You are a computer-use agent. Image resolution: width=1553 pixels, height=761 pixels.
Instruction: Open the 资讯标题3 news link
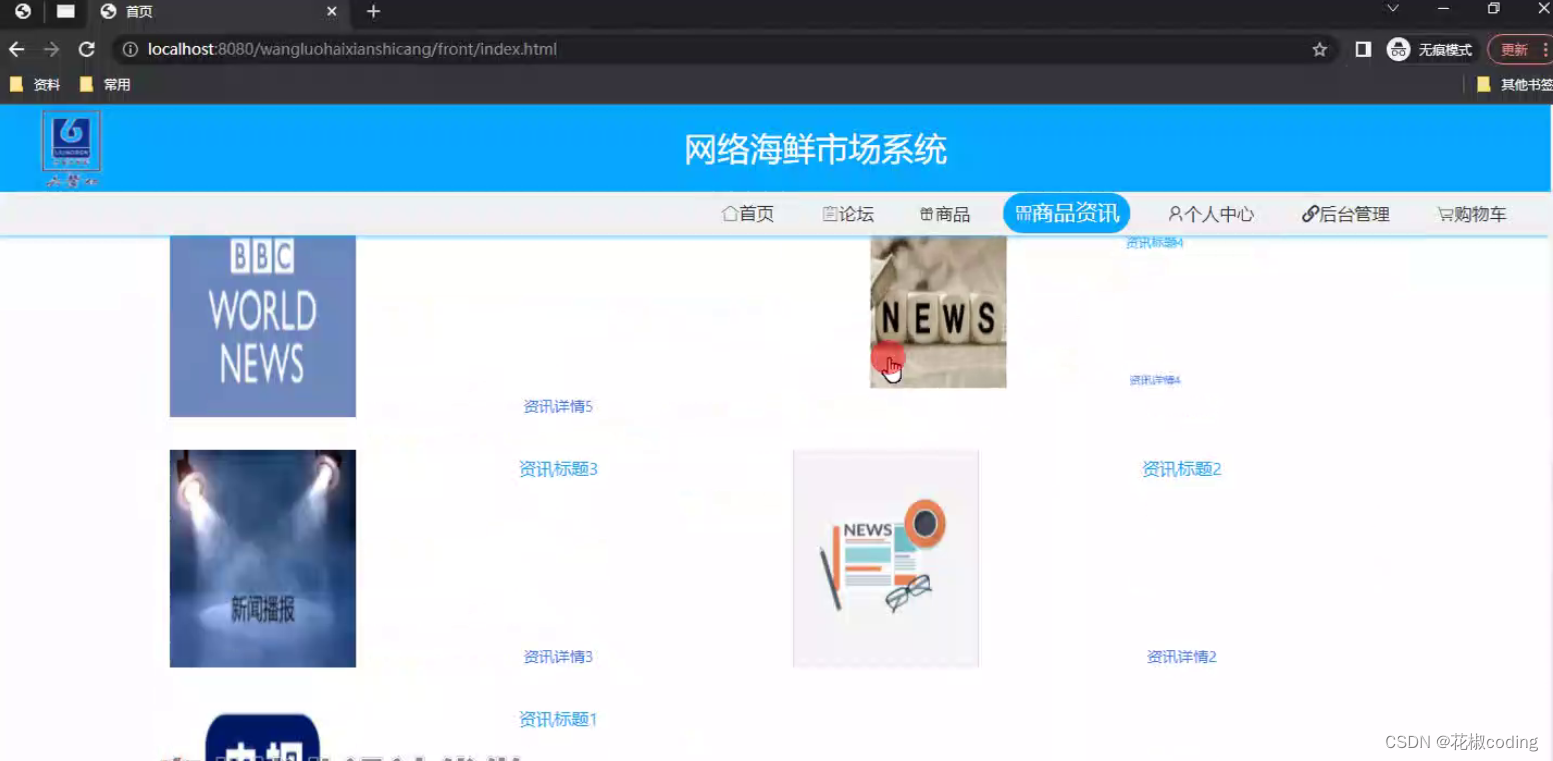pos(558,468)
